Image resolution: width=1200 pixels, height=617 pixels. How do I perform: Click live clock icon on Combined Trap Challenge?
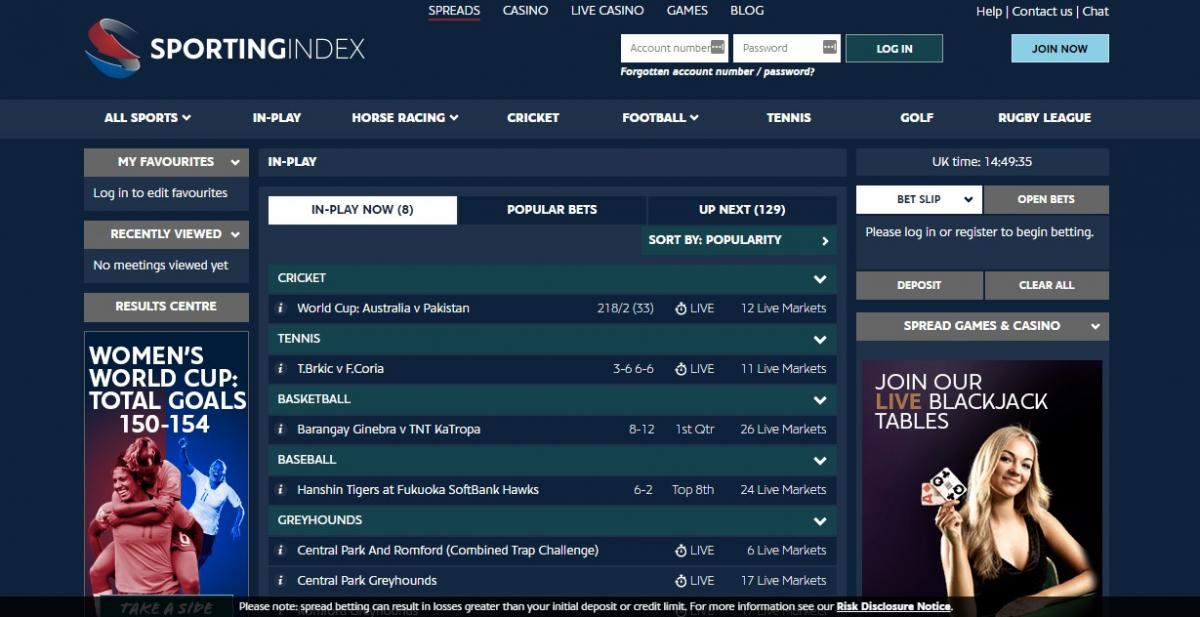[x=681, y=551]
